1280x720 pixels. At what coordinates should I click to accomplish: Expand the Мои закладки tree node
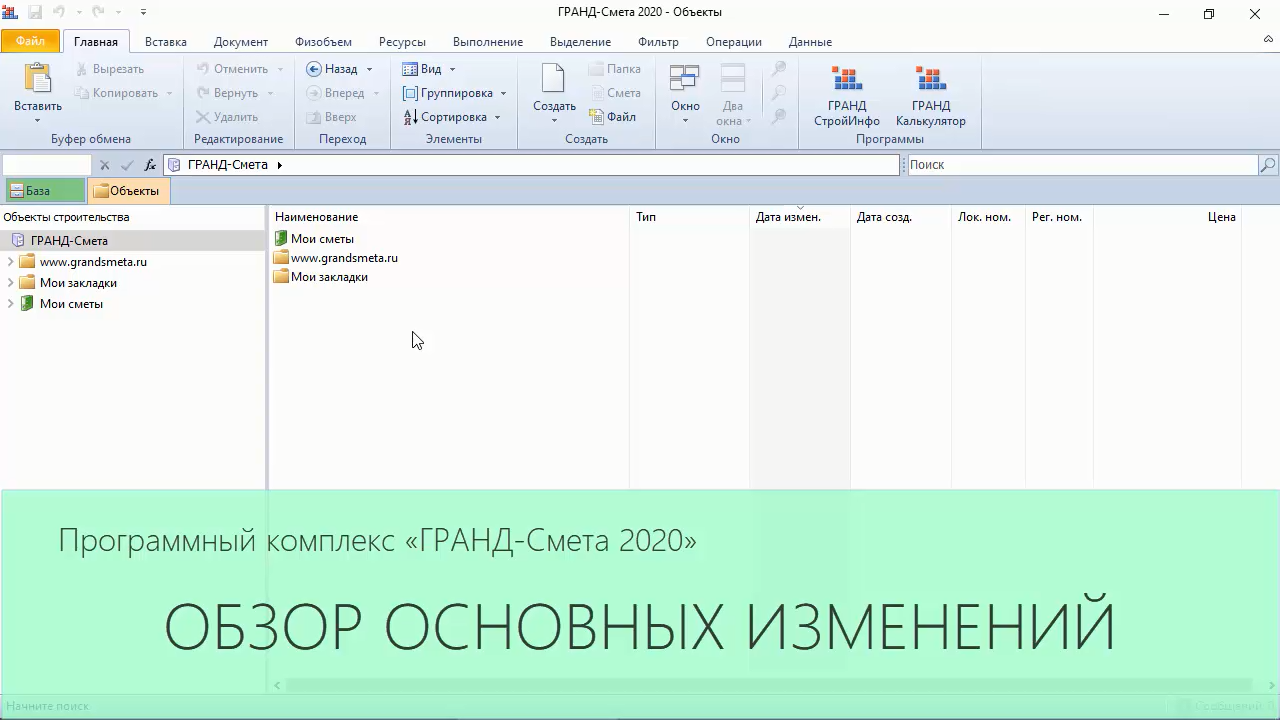coord(11,283)
